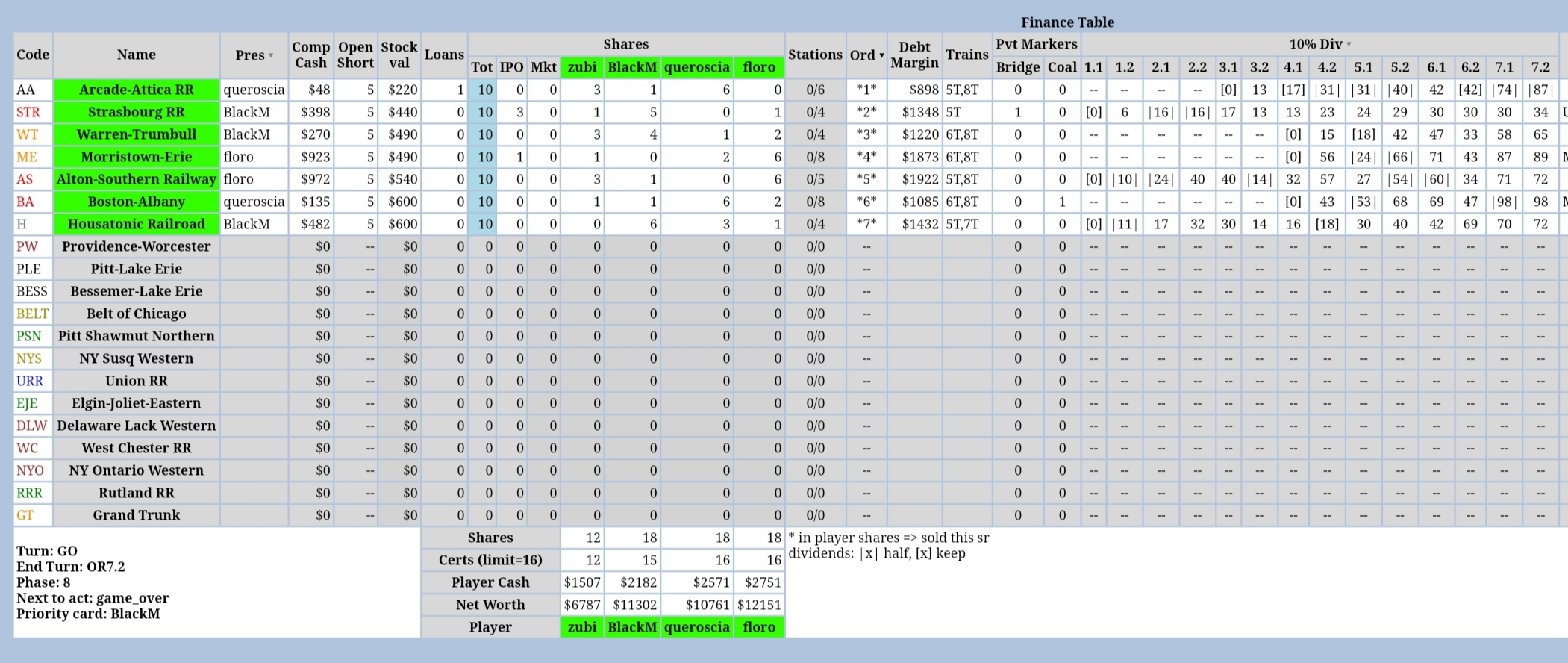Click floro in the bottom Player row
The image size is (1568, 663).
point(759,627)
